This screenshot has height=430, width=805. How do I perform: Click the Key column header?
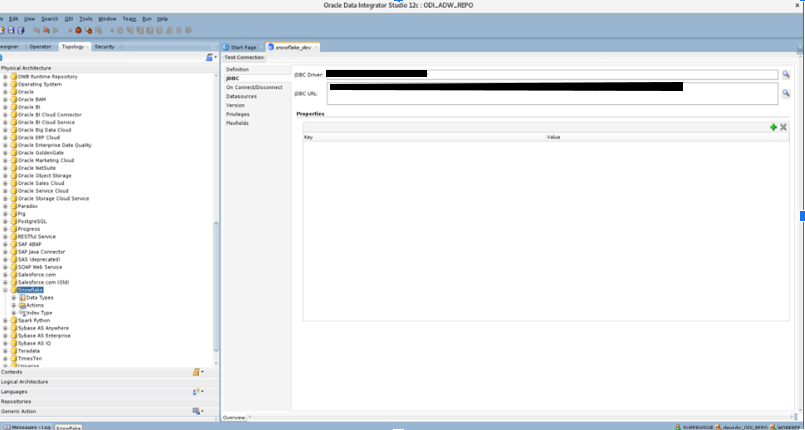(x=424, y=138)
